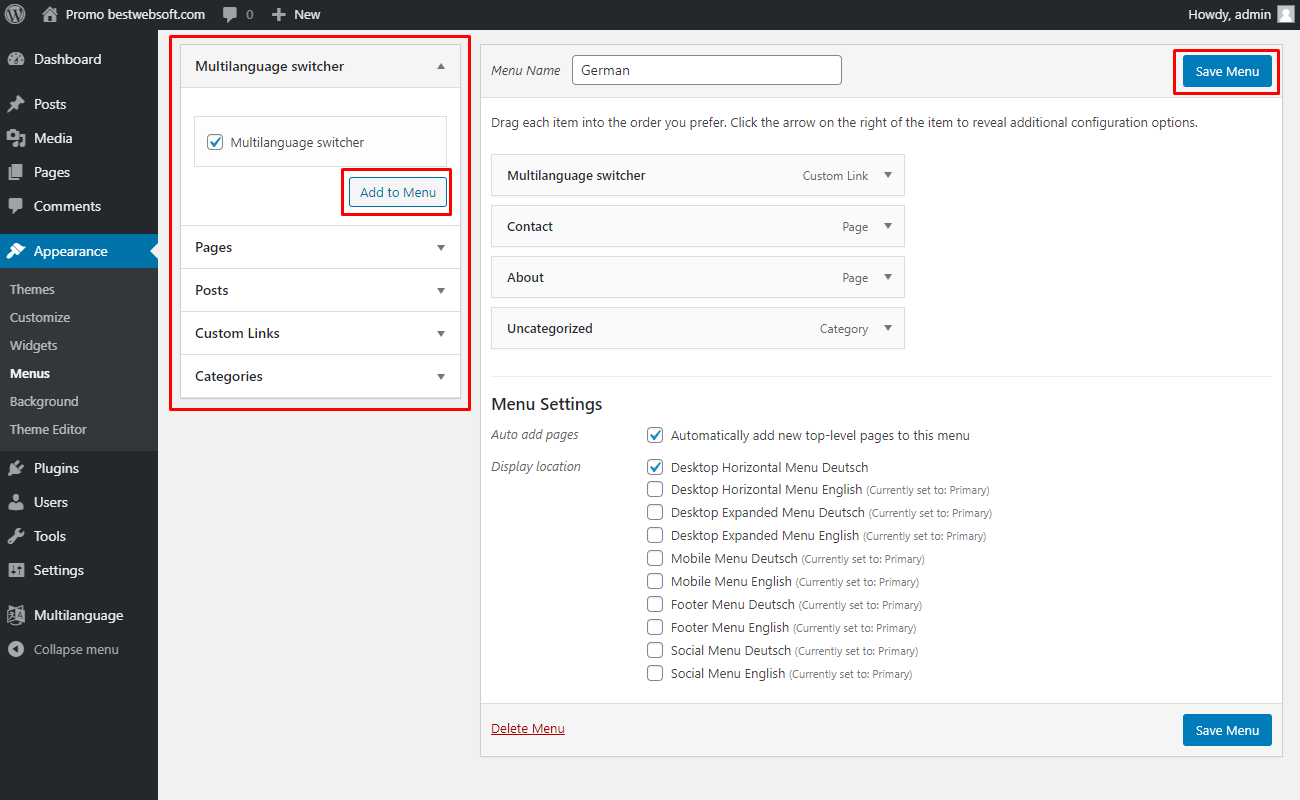The width and height of the screenshot is (1300, 800).
Task: Uncheck the Multilanguage switcher checkbox
Action: click(215, 142)
